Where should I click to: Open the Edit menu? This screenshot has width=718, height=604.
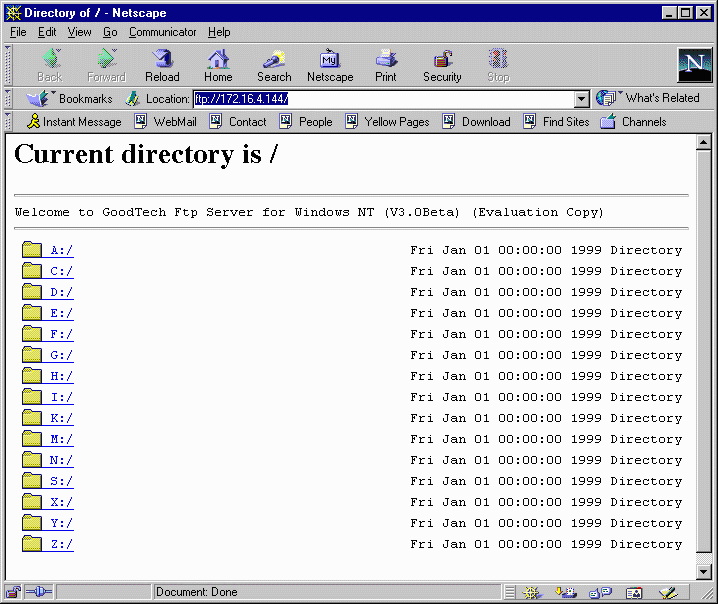click(47, 32)
